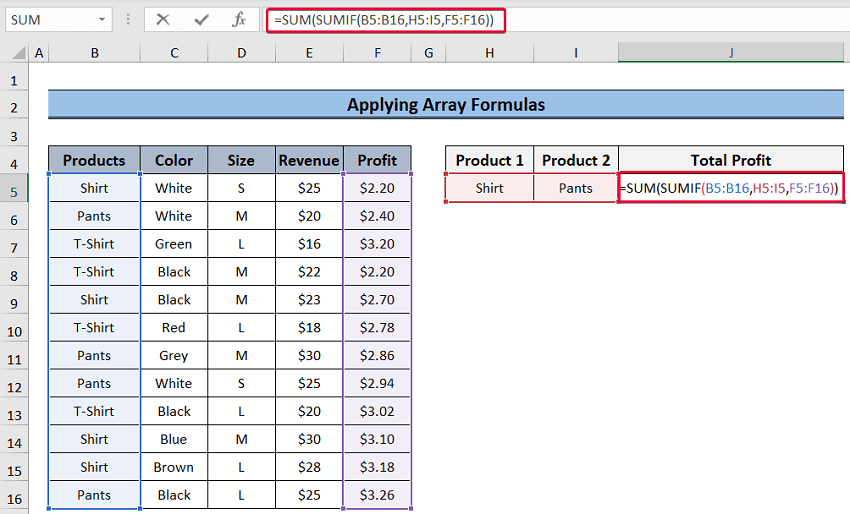Click cell J5 containing the SUM formula
The height and width of the screenshot is (514, 850).
coord(731,188)
